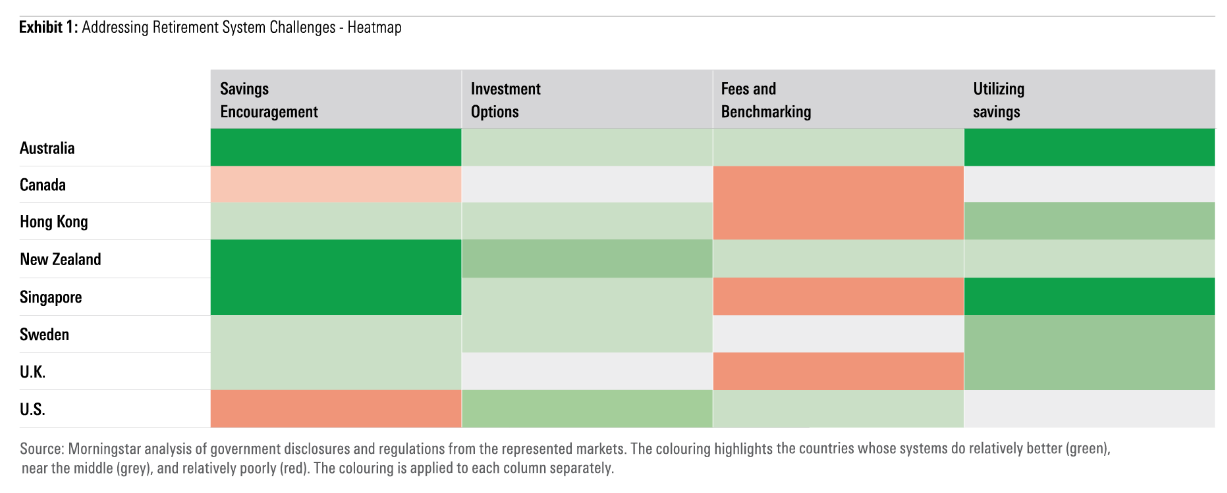Click Australia's dark green Utilizing savings cell
The image size is (1227, 493).
1088,148
